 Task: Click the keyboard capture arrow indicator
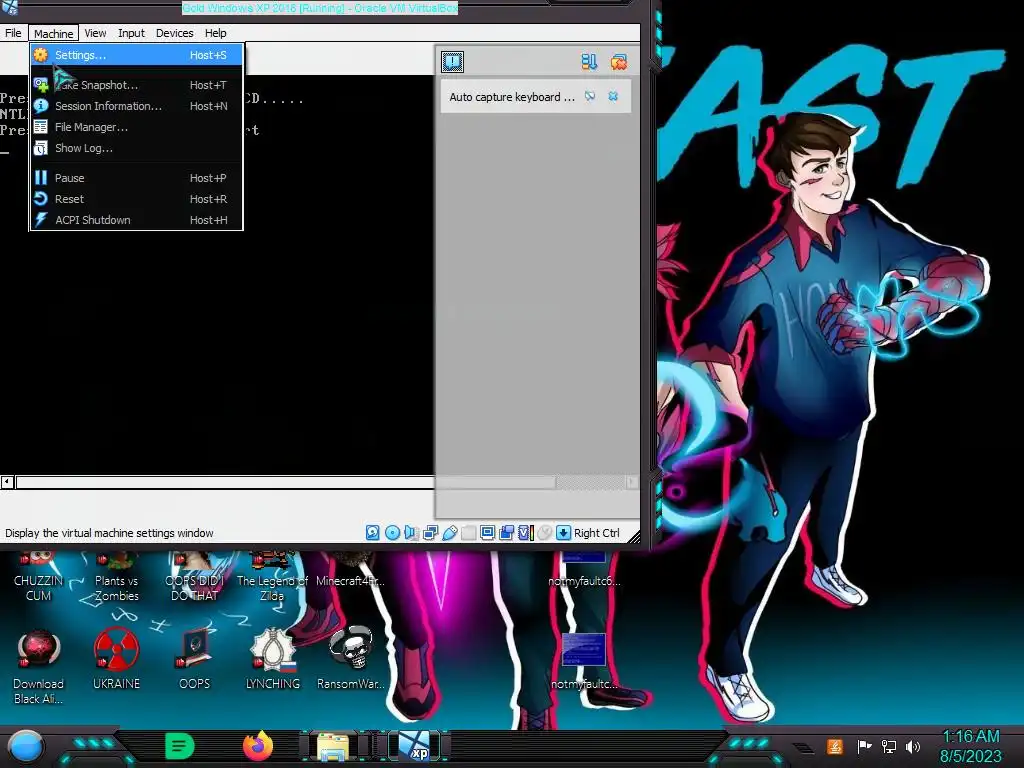point(564,533)
